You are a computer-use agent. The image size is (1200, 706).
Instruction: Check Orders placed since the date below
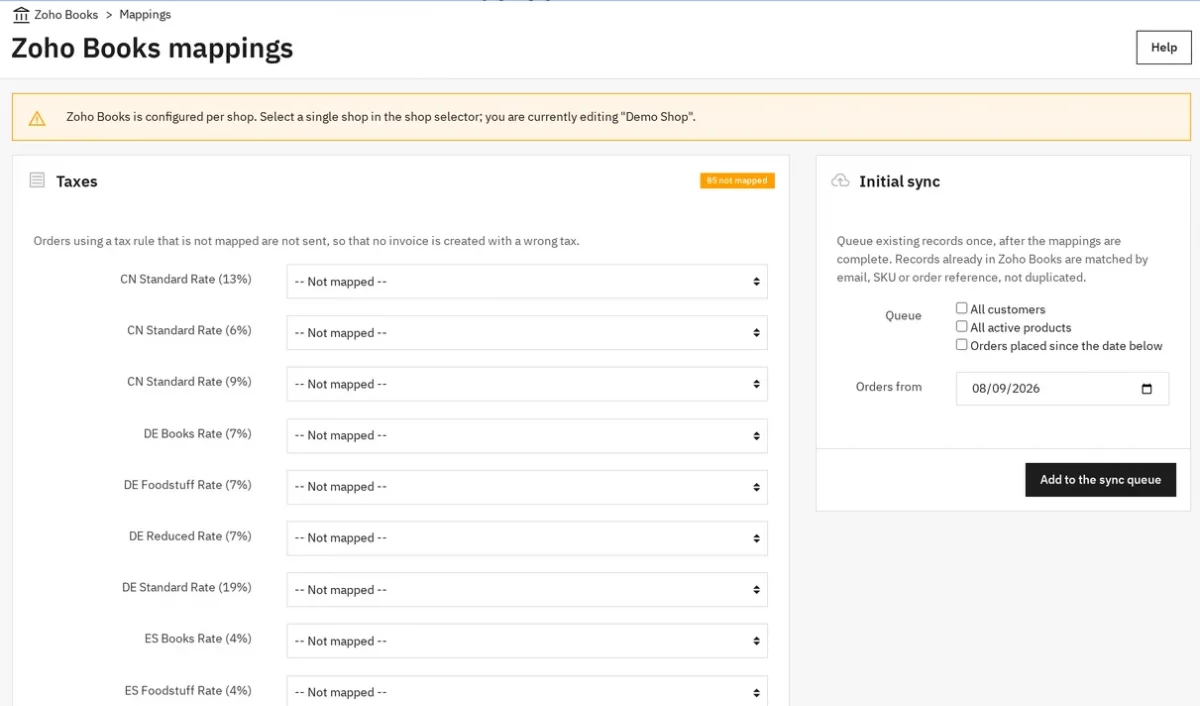point(961,345)
